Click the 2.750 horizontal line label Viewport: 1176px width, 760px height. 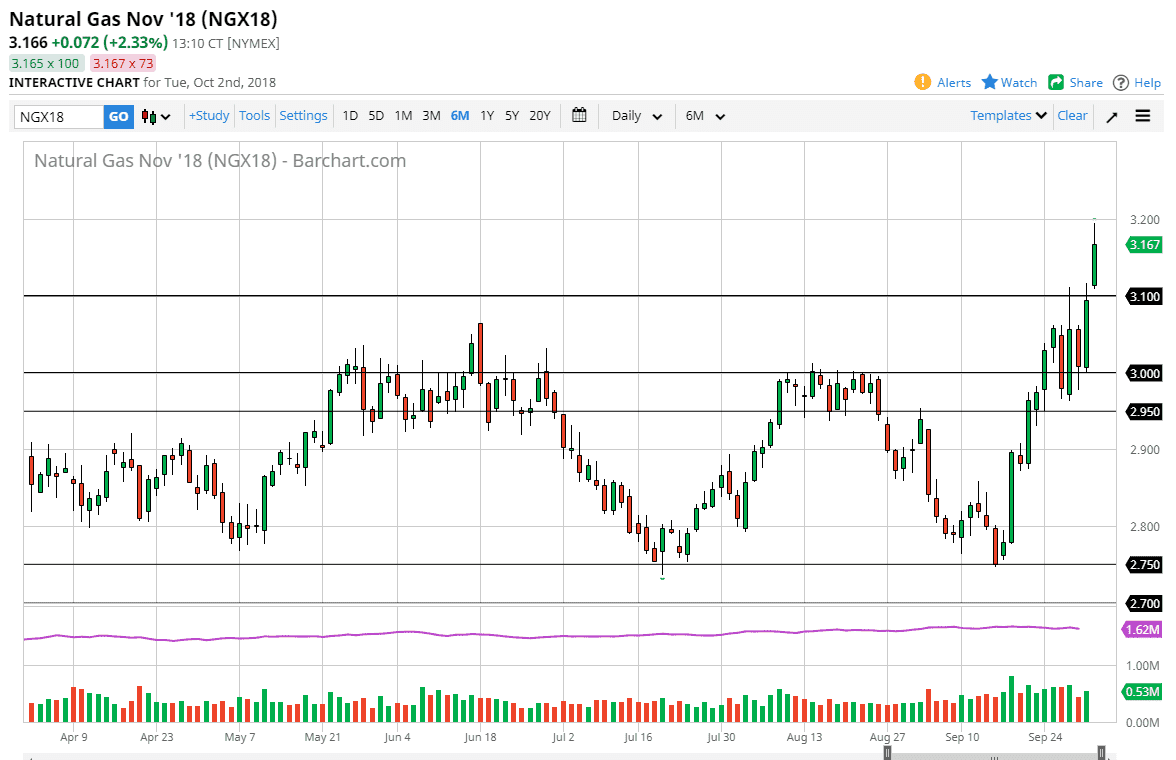tap(1144, 565)
